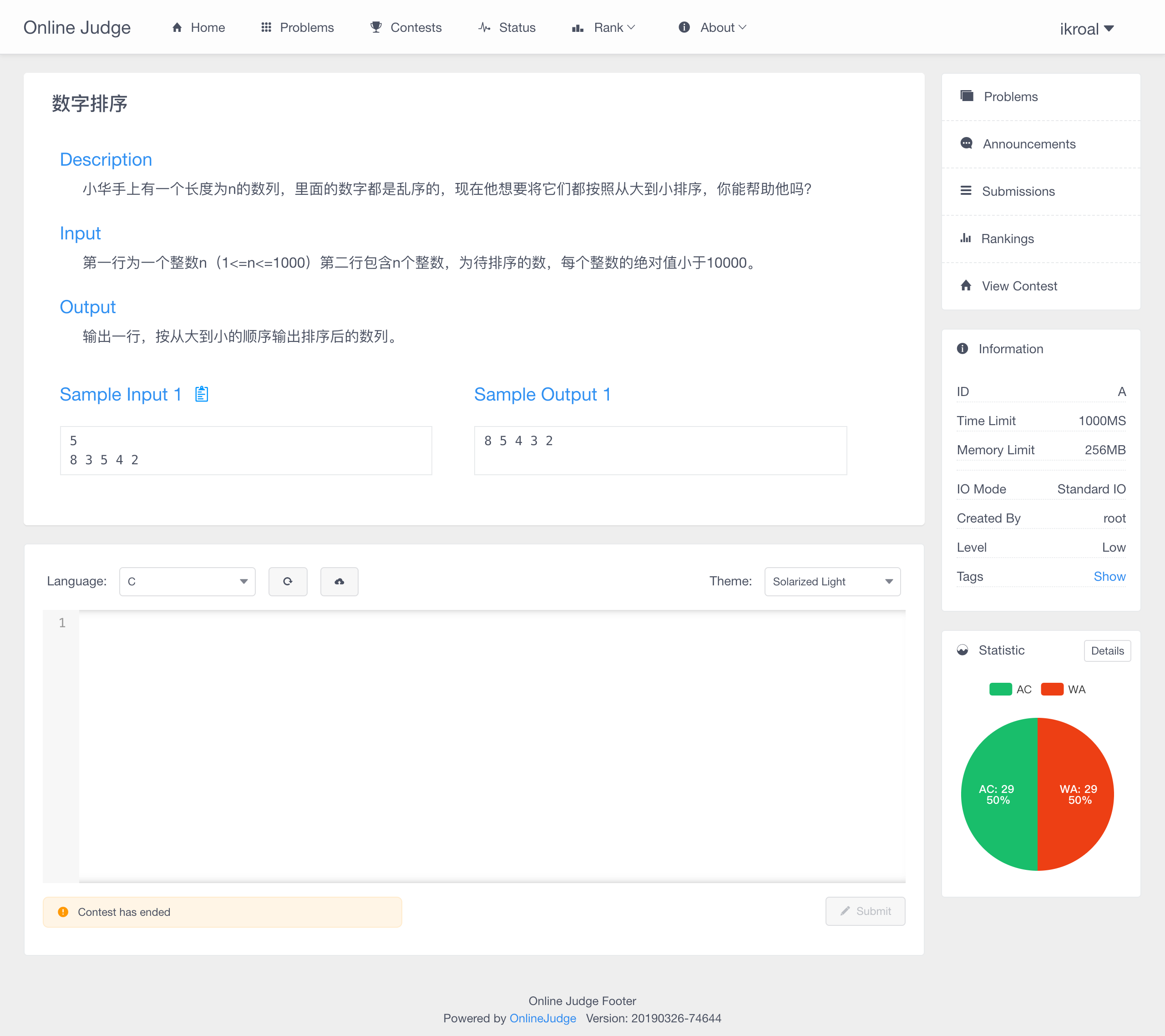The width and height of the screenshot is (1165, 1036).
Task: Click the Home house icon in navbar
Action: tap(177, 27)
